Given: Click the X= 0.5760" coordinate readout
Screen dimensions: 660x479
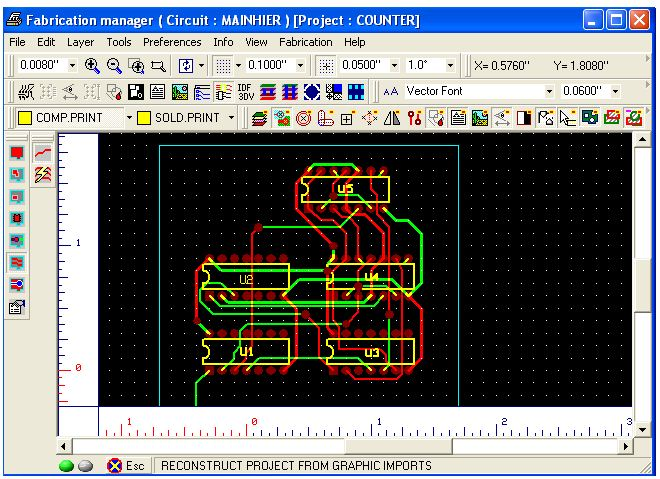Looking at the screenshot, I should 501,66.
